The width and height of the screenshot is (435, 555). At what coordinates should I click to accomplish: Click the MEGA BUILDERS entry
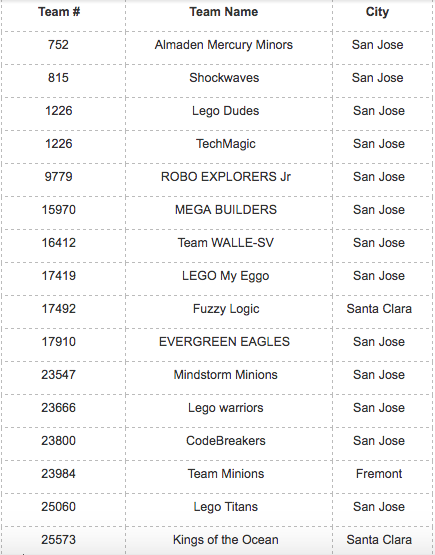point(225,210)
